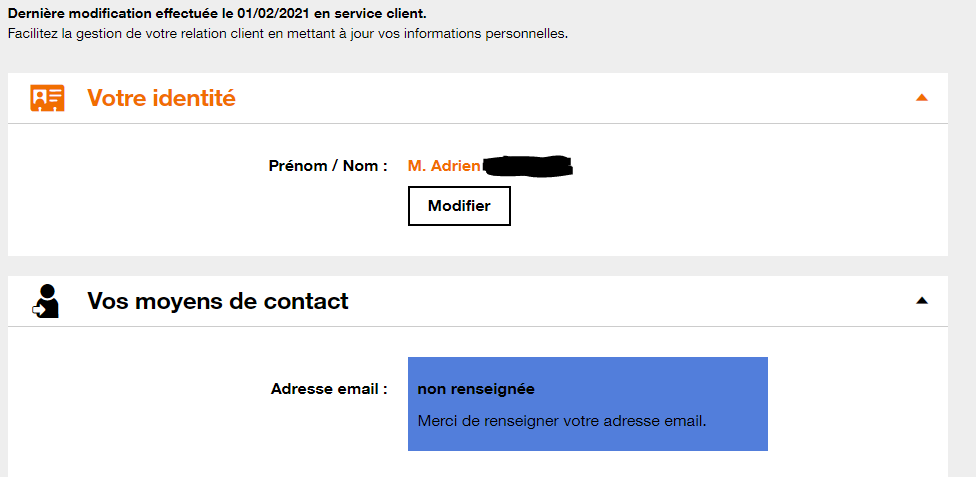Collapse the Vos moyens de contact arrow

(922, 300)
